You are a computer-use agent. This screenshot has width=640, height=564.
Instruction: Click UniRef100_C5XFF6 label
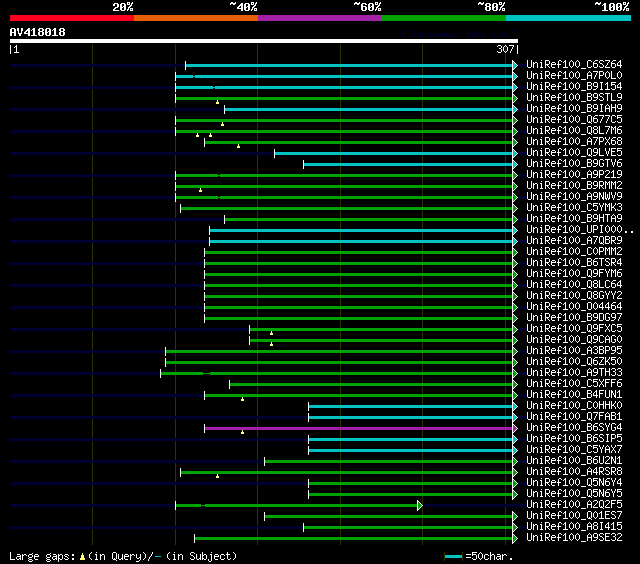(x=574, y=384)
